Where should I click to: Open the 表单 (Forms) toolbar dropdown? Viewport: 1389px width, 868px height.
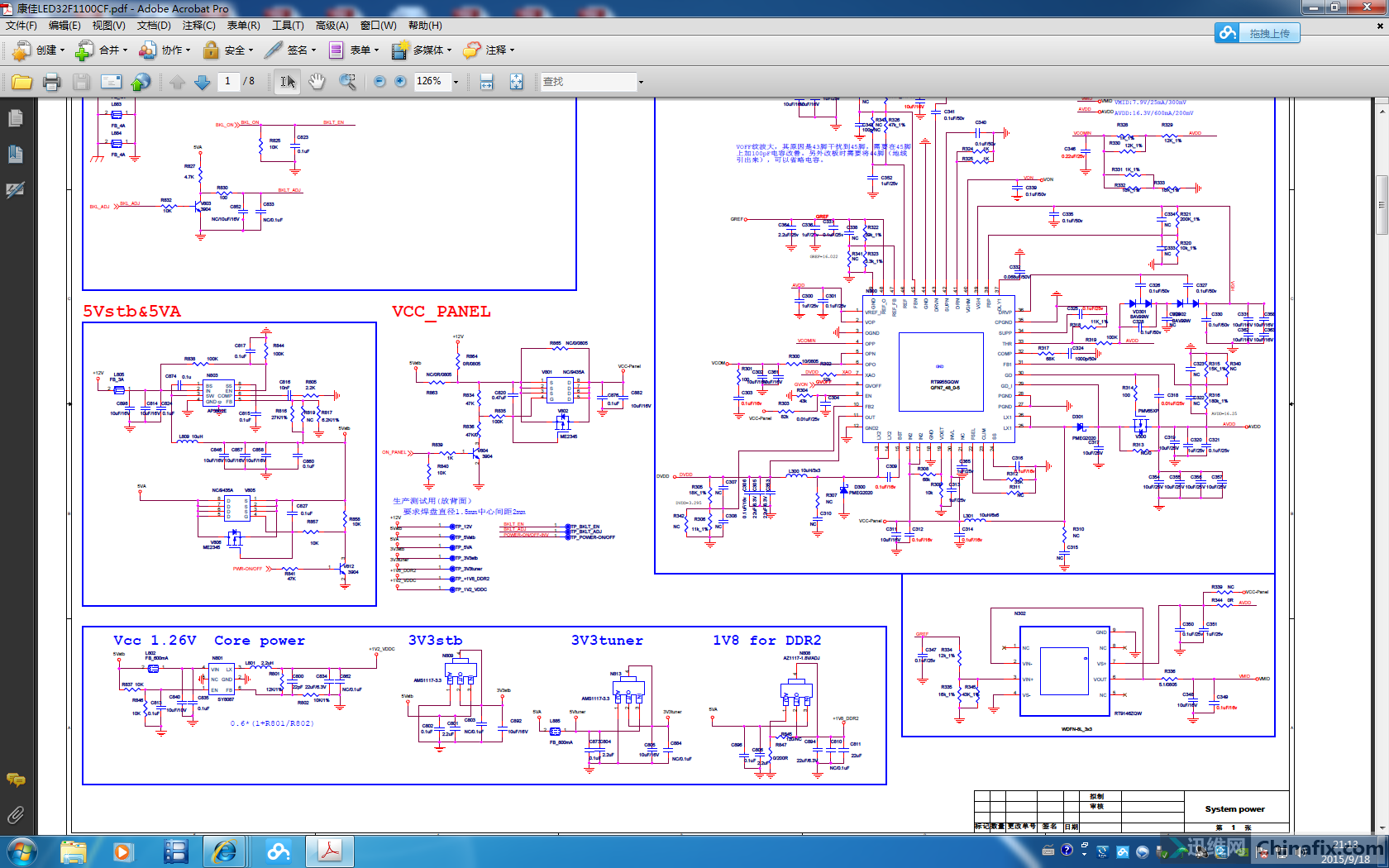click(353, 50)
